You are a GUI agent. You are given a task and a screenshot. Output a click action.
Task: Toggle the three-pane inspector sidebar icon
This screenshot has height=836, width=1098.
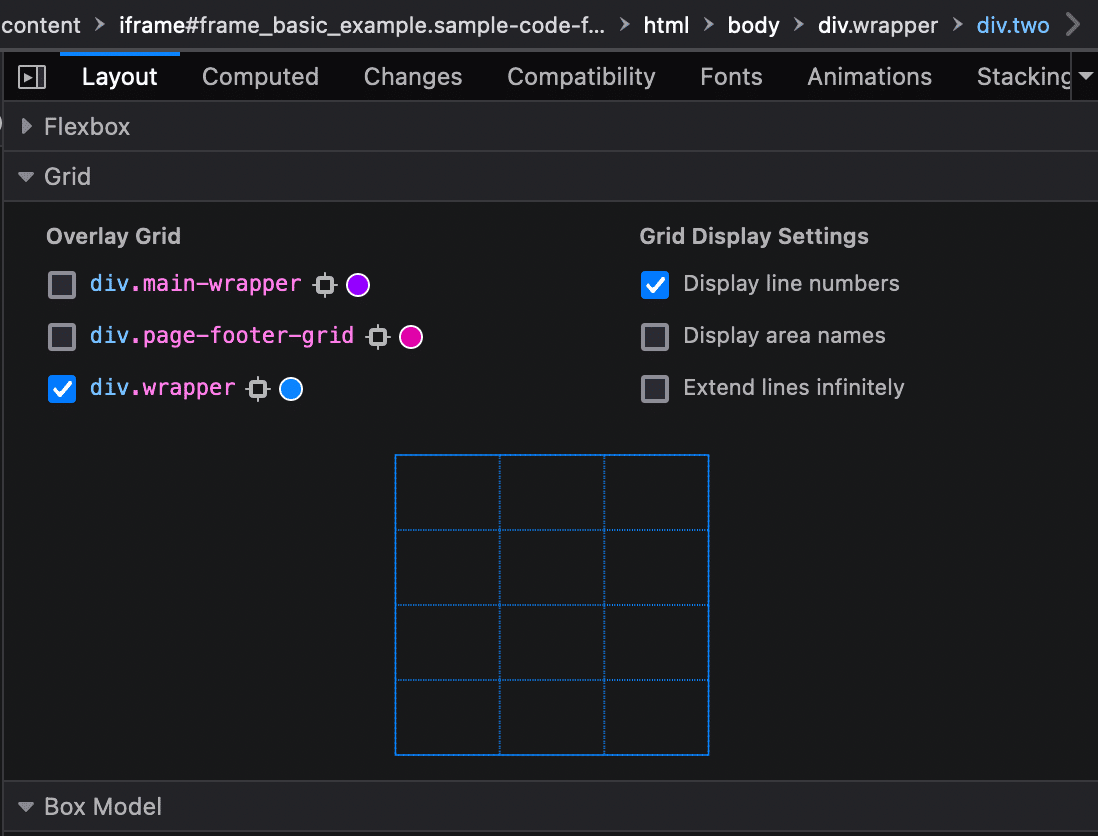(32, 77)
